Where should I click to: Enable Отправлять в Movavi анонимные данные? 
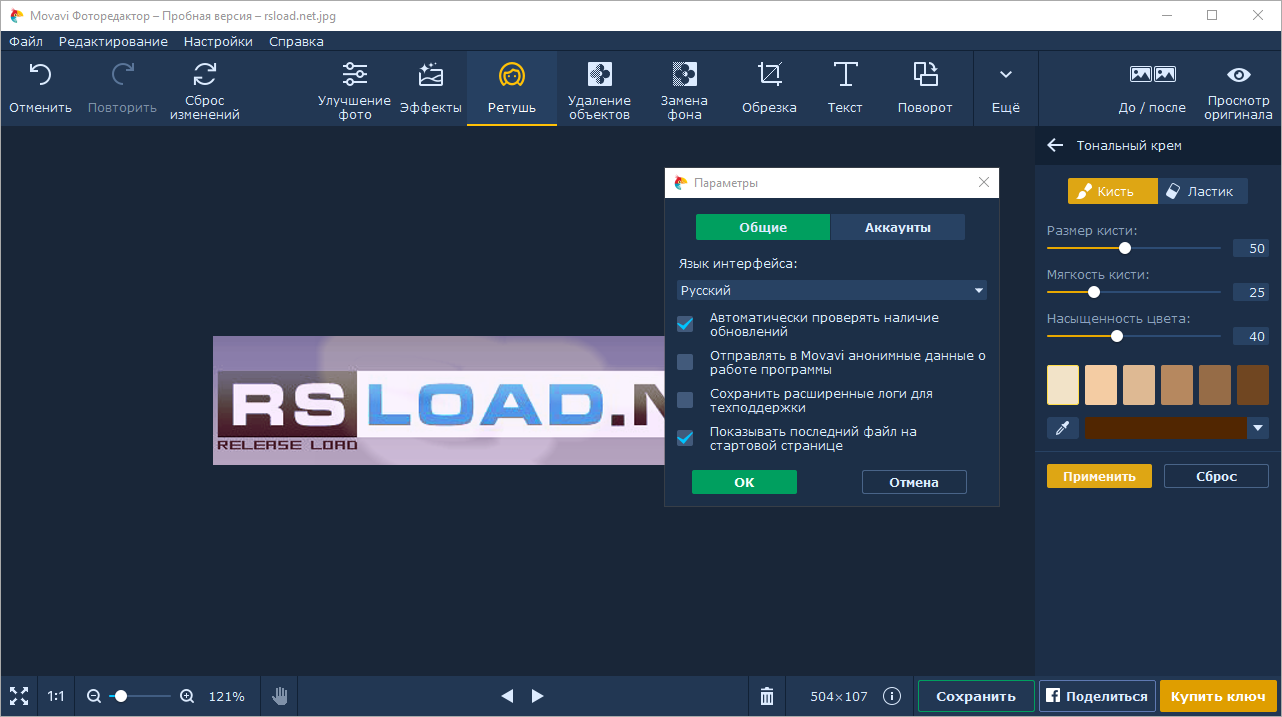coord(685,362)
